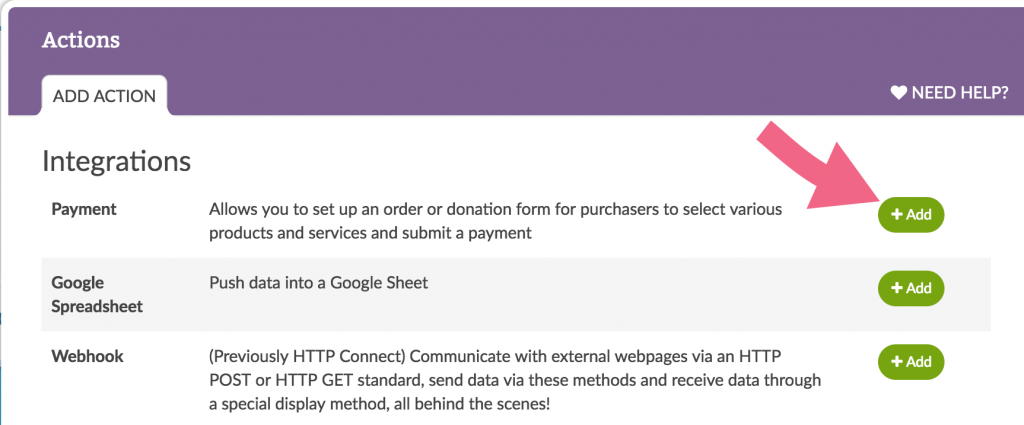Click the plus icon in Google Spreadsheet's Add button

[897, 287]
